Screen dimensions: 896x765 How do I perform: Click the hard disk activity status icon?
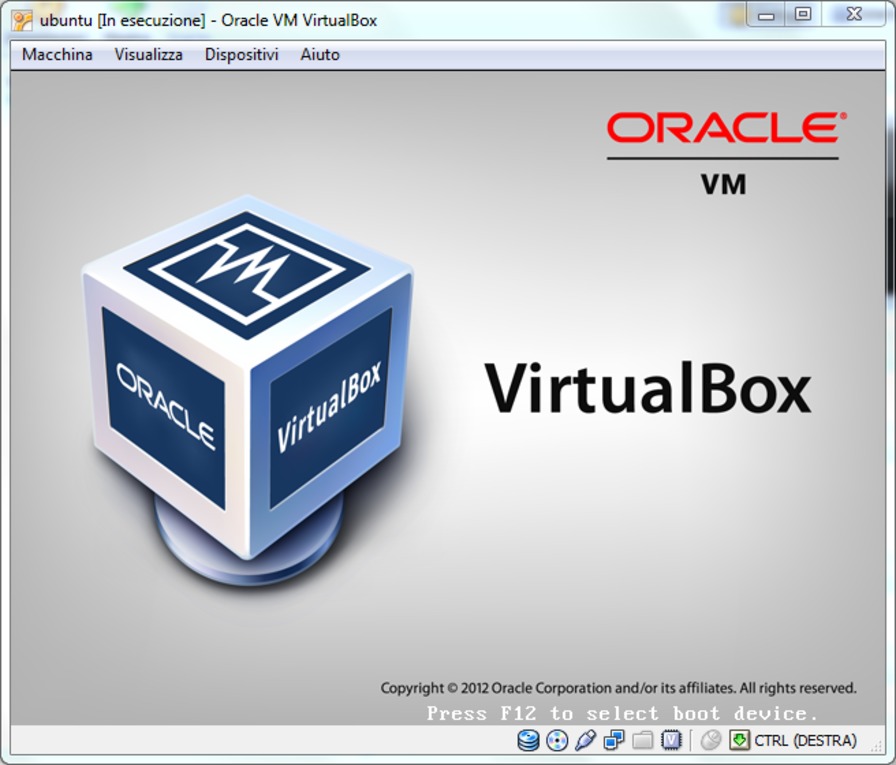(x=528, y=740)
